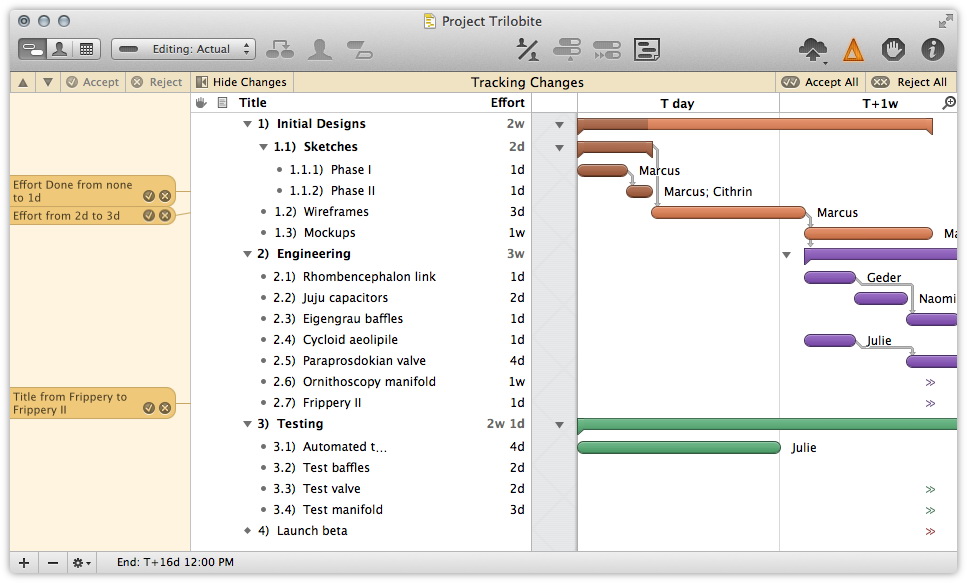
Task: Click the Hide Changes button
Action: click(x=241, y=82)
